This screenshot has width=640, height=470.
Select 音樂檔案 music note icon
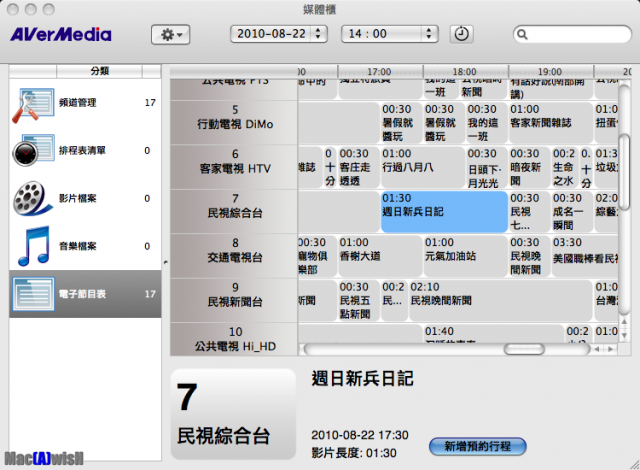click(x=34, y=246)
